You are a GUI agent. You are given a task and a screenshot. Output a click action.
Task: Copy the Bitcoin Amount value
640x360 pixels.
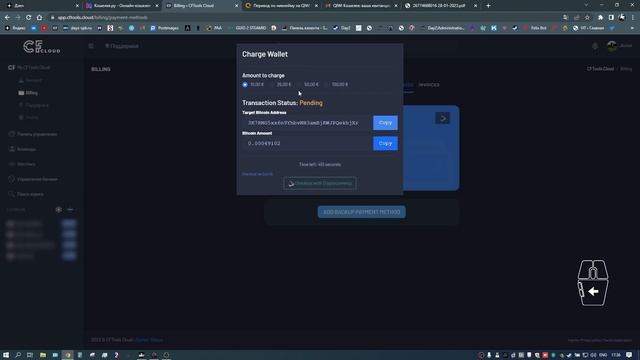pos(385,143)
